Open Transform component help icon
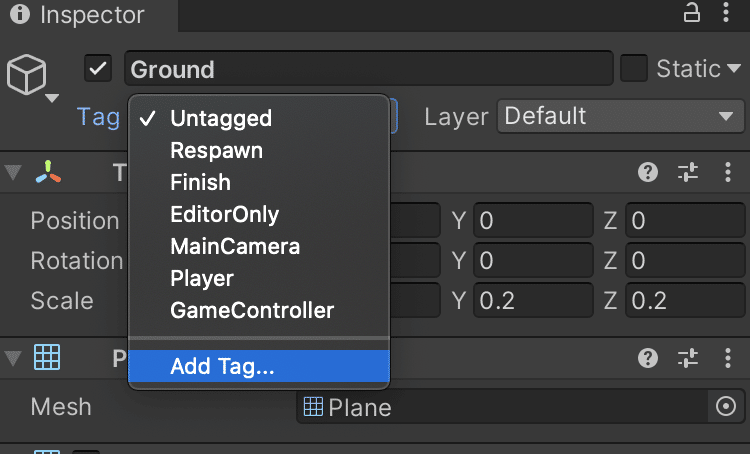This screenshot has width=750, height=454. coord(648,172)
